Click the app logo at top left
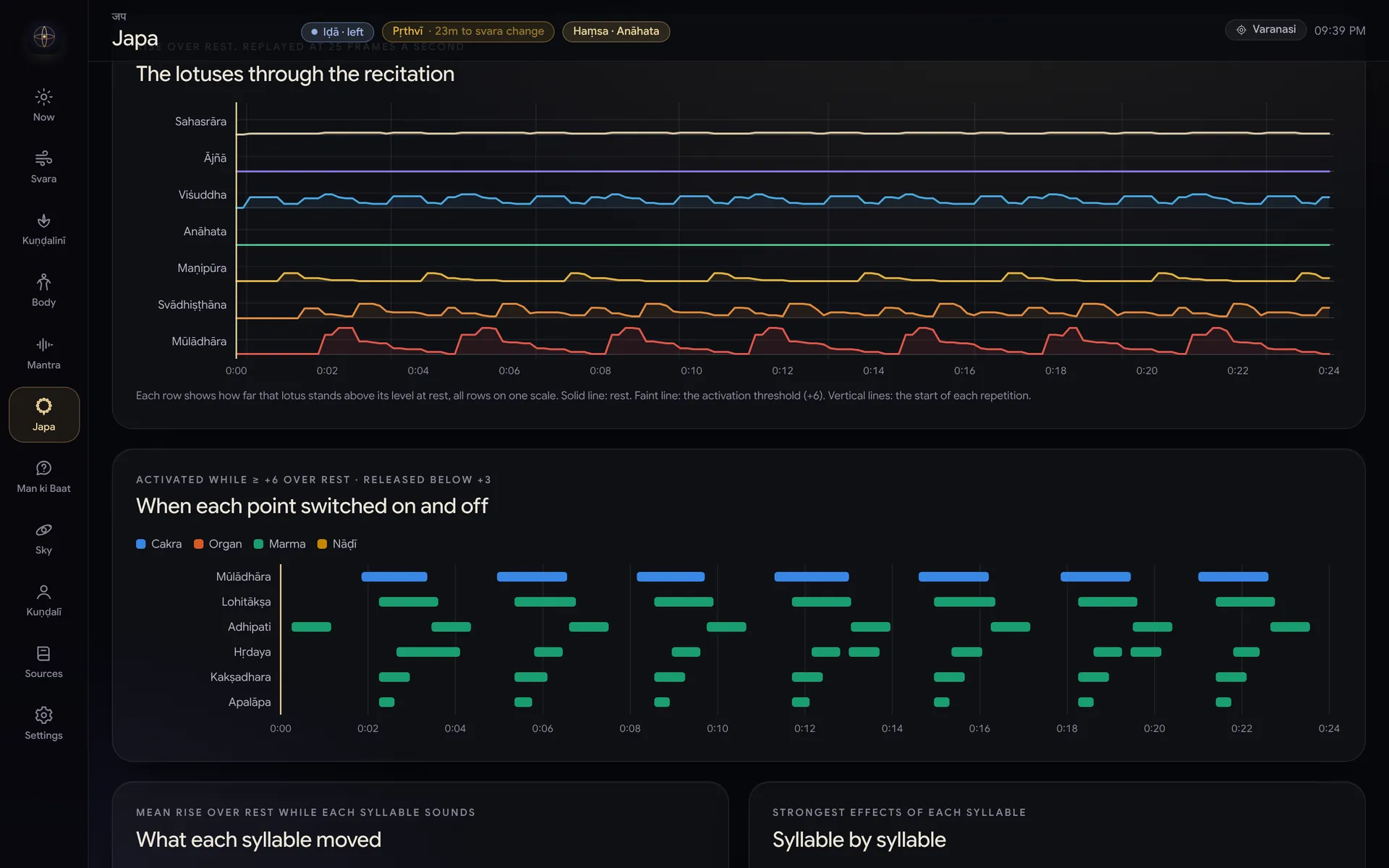 pos(44,36)
